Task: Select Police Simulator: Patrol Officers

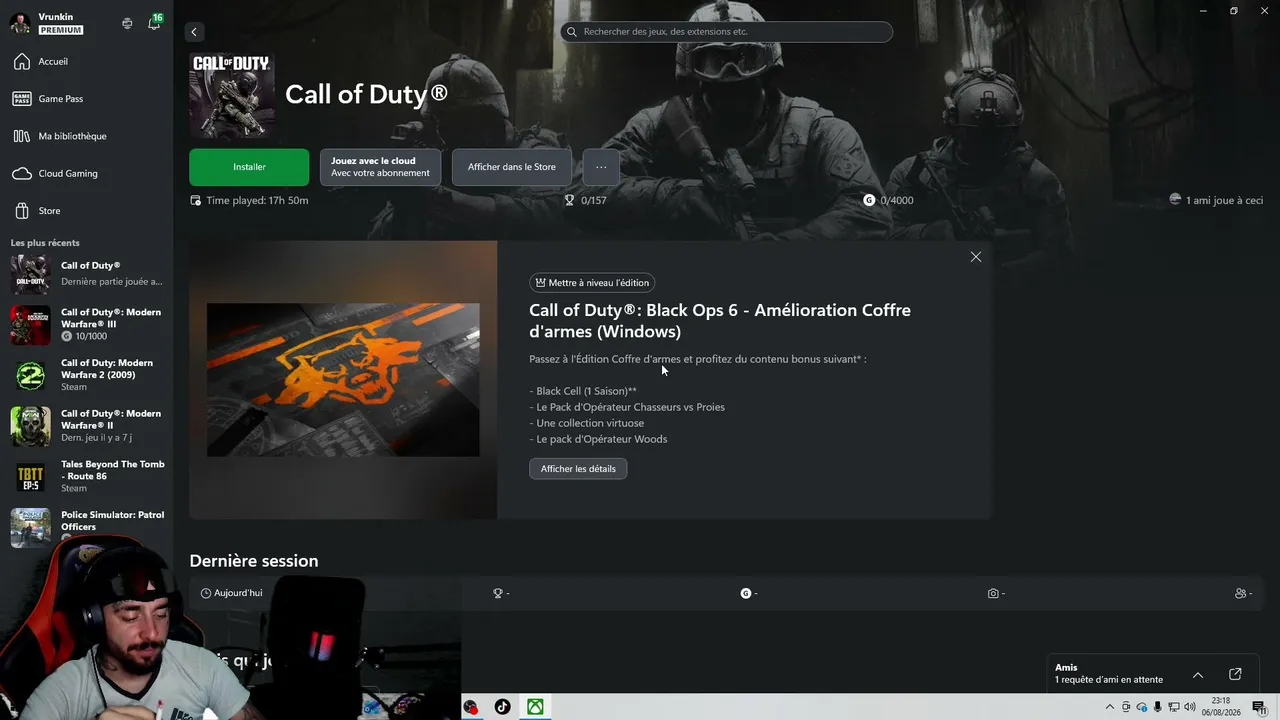Action: [x=86, y=526]
